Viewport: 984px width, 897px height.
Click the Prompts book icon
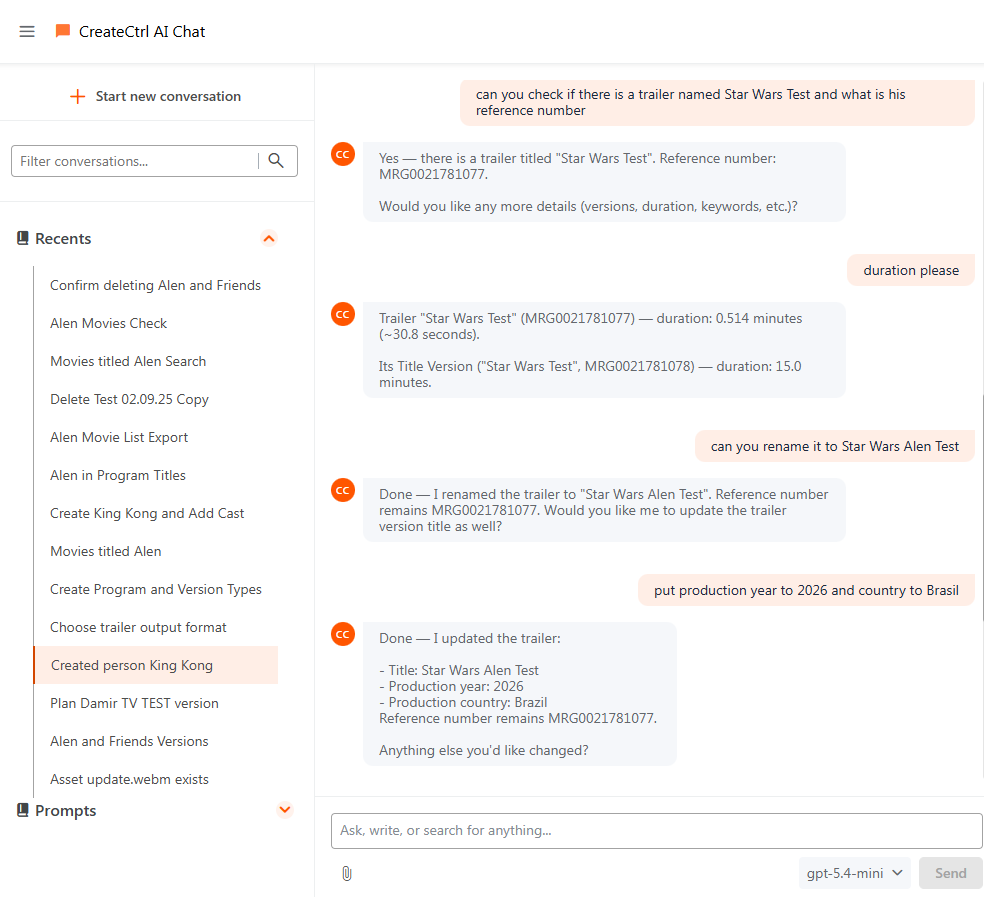[23, 810]
